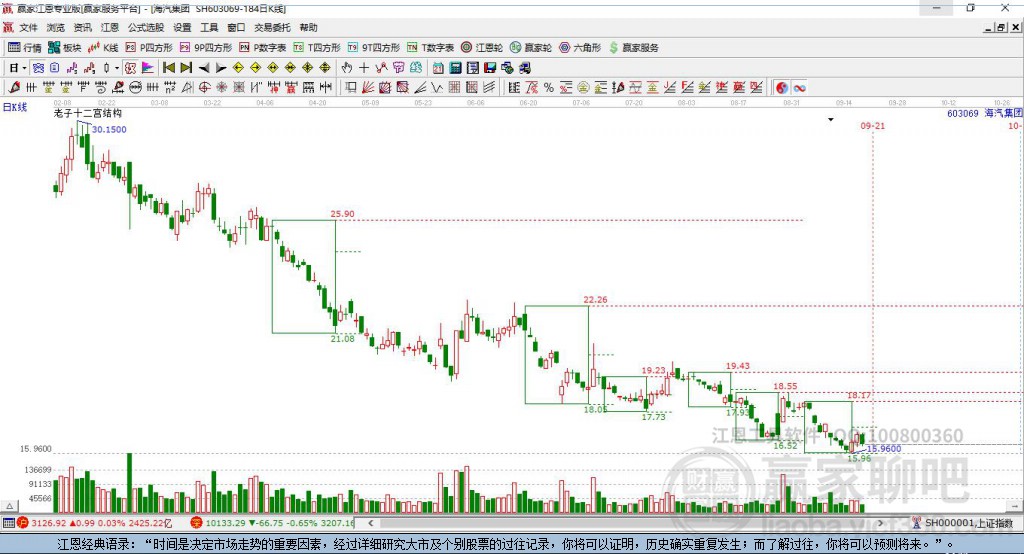This screenshot has width=1024, height=554.
Task: Open the P四方形 tool
Action: [x=149, y=48]
